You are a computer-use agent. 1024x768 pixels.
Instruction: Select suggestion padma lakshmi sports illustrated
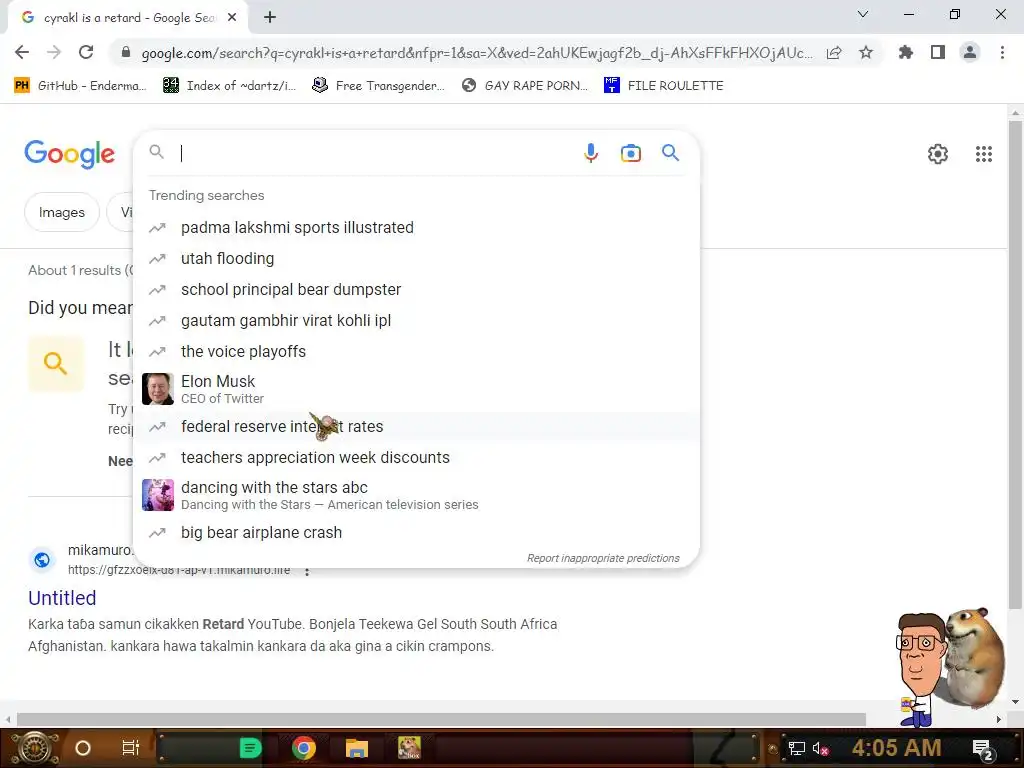(417, 227)
